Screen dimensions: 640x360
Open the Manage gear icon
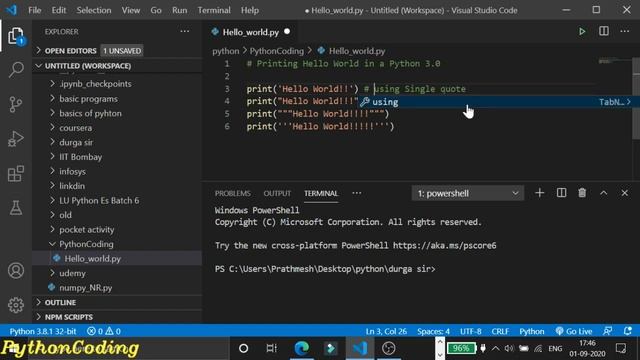click(x=16, y=305)
